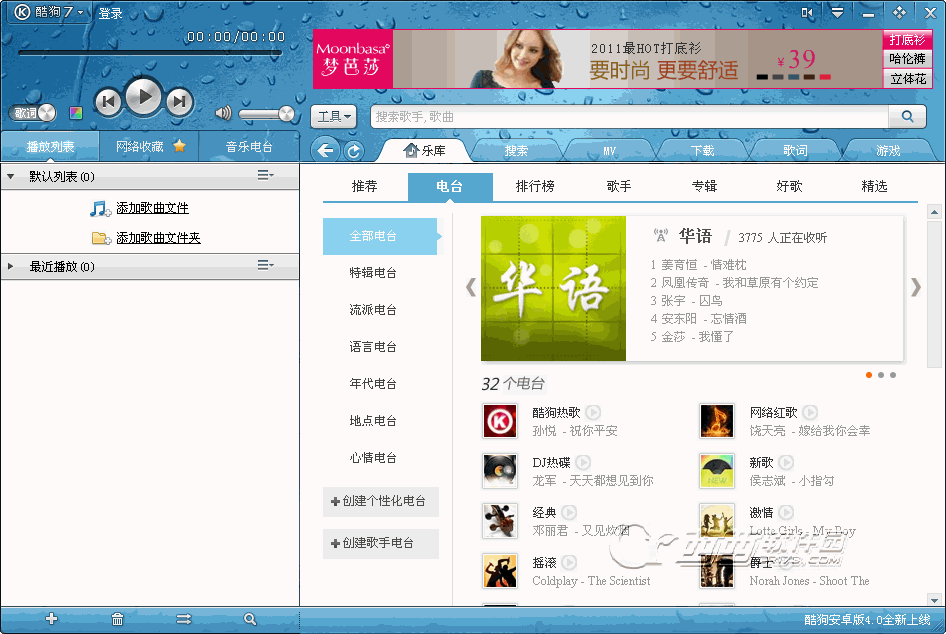
Task: Adjust the volume slider knob
Action: 287,113
